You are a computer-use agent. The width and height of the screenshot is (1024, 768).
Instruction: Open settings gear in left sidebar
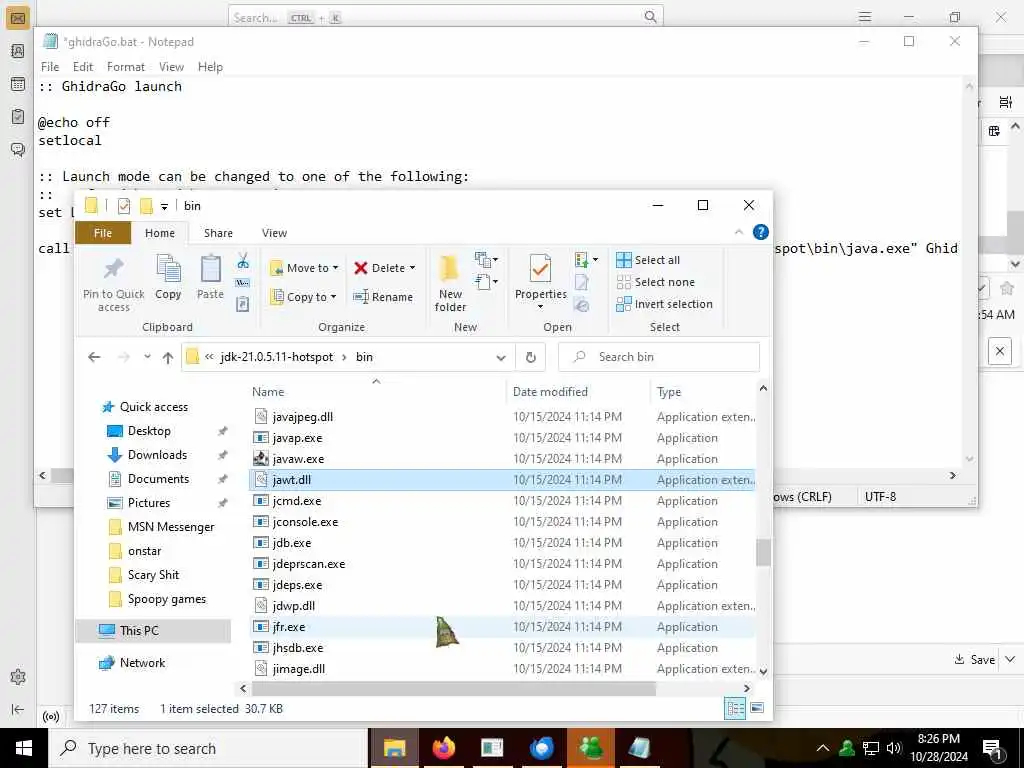click(x=18, y=677)
